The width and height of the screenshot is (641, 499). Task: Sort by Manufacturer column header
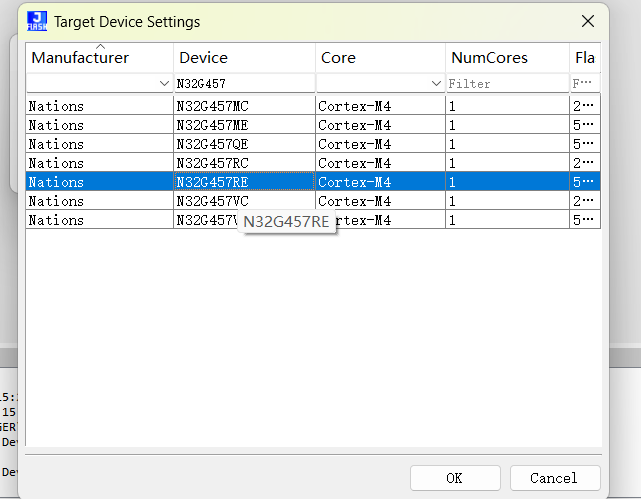point(99,58)
